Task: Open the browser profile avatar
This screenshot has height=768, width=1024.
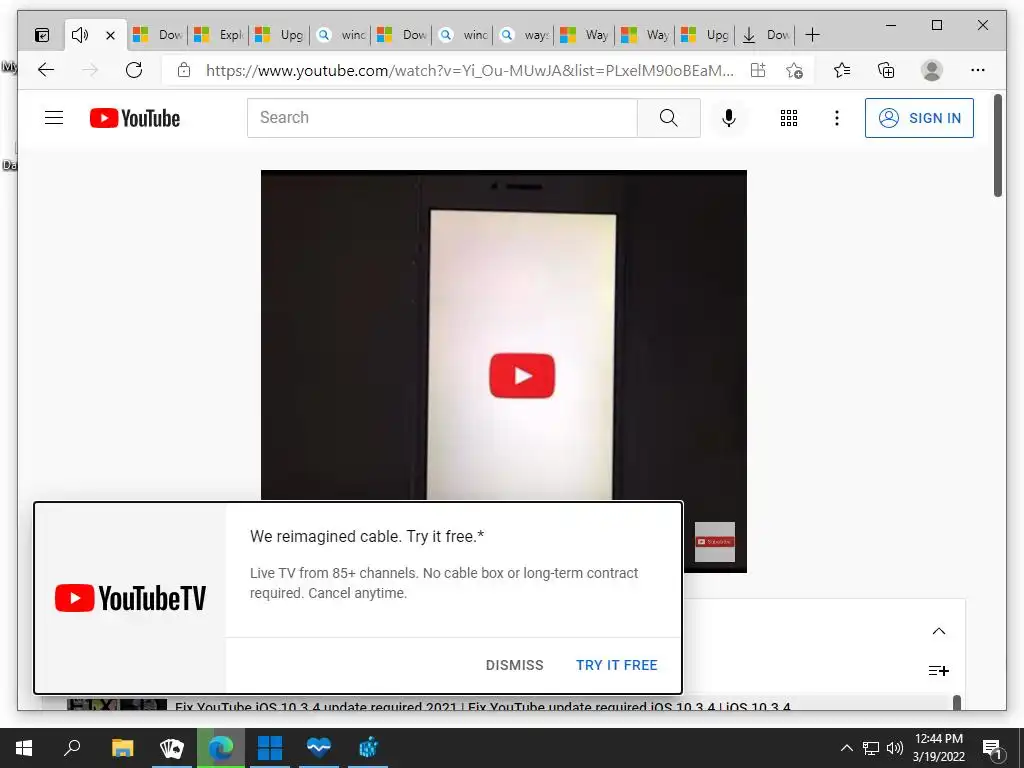Action: pyautogui.click(x=932, y=70)
